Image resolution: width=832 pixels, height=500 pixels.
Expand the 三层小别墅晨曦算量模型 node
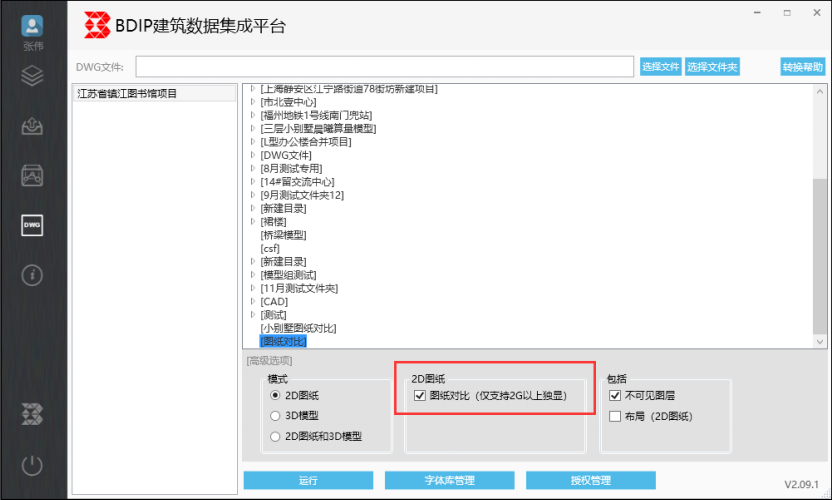[x=253, y=128]
